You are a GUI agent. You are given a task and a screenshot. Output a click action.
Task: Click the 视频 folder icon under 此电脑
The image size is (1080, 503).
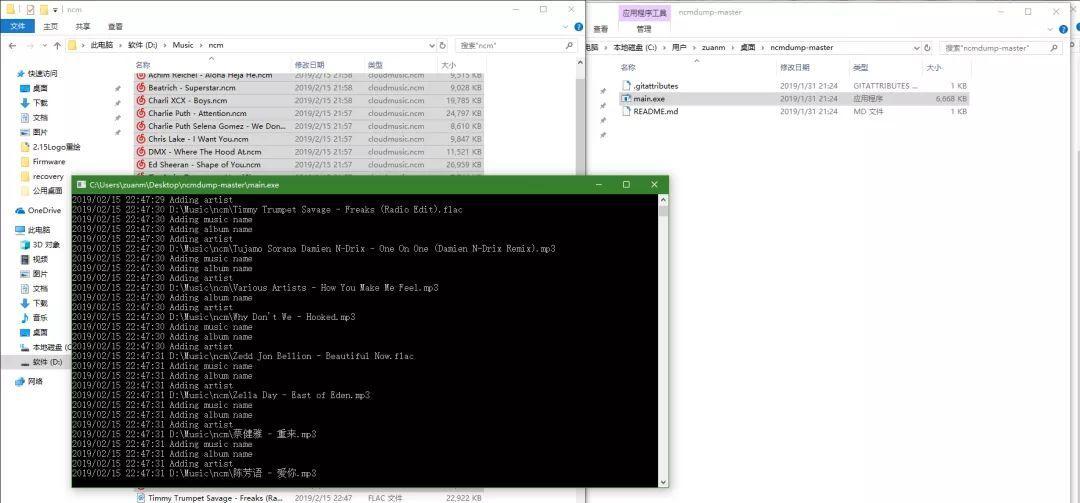coord(25,259)
